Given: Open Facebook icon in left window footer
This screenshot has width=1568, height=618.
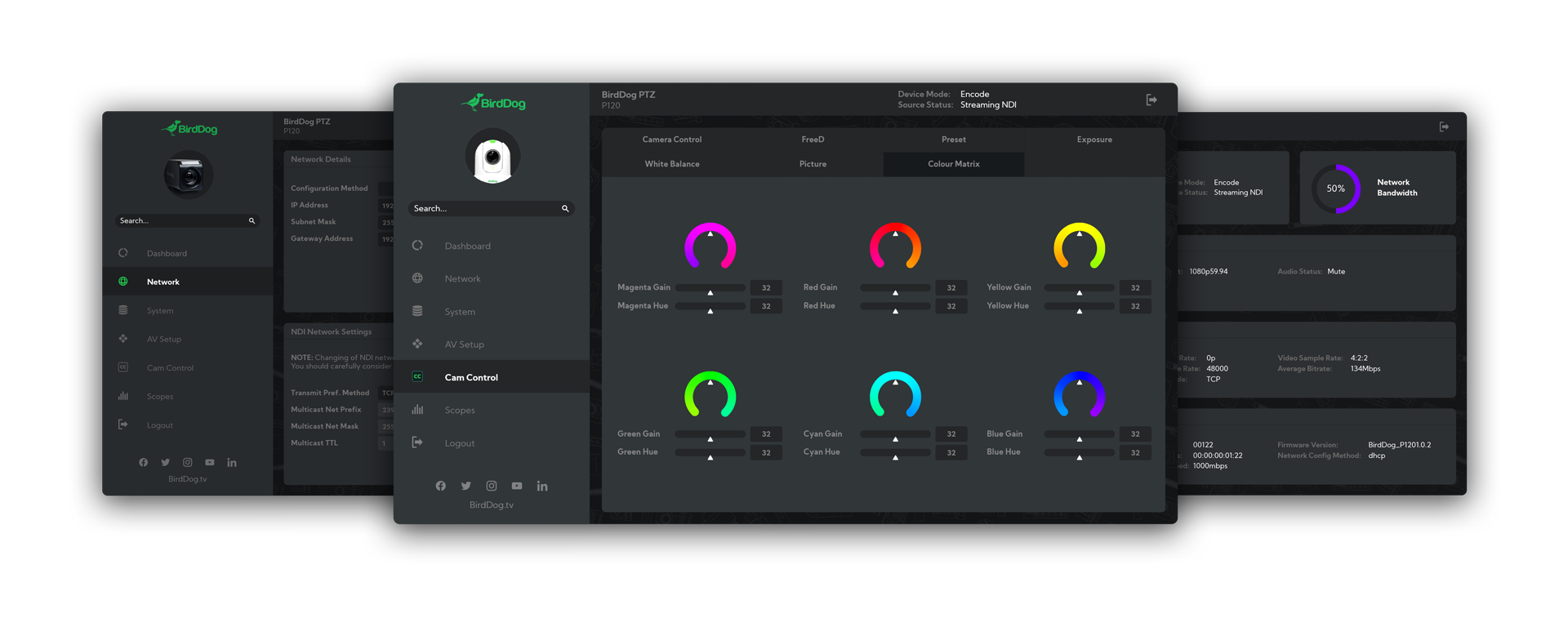Looking at the screenshot, I should (x=144, y=462).
